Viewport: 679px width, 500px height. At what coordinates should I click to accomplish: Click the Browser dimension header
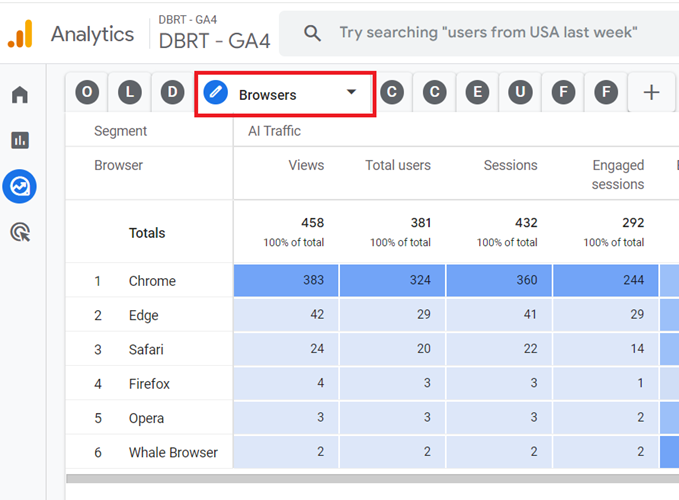[x=118, y=165]
